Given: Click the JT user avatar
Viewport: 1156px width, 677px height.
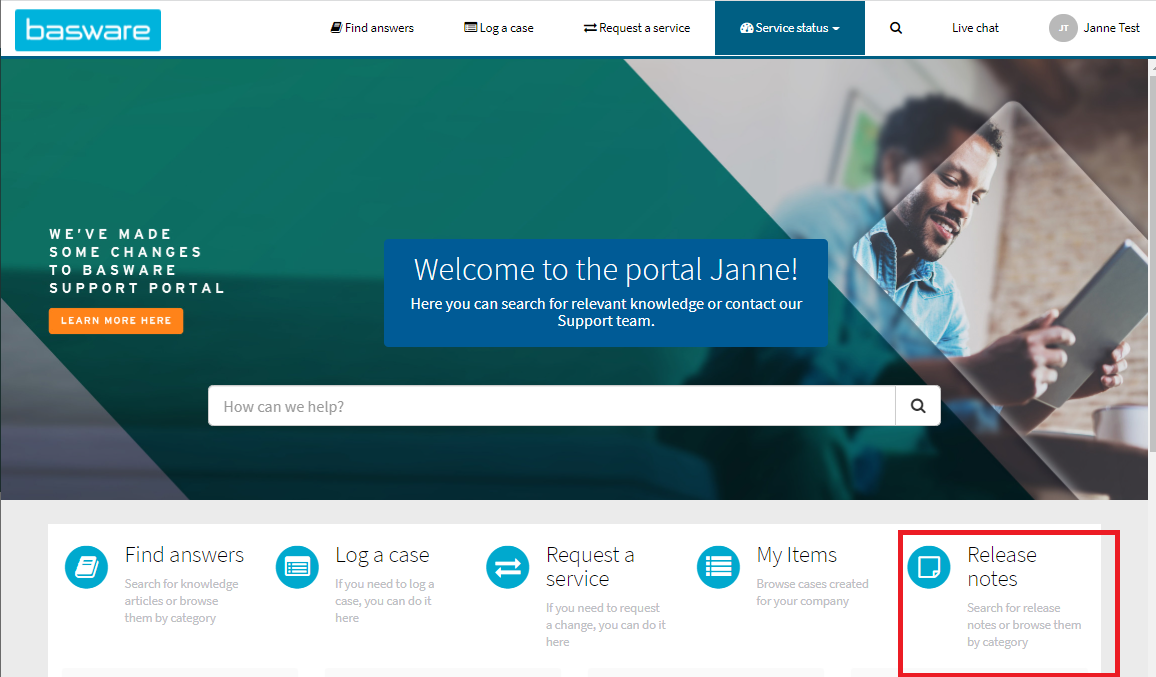Looking at the screenshot, I should point(1063,28).
